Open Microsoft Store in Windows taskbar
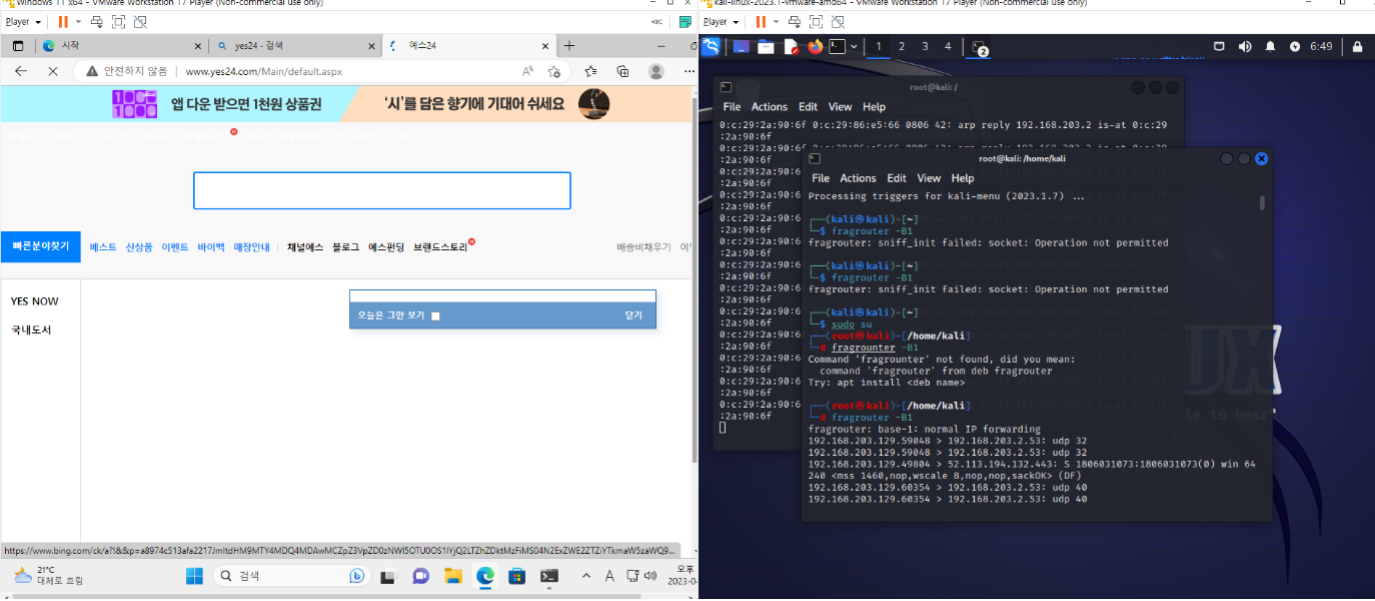 click(517, 576)
